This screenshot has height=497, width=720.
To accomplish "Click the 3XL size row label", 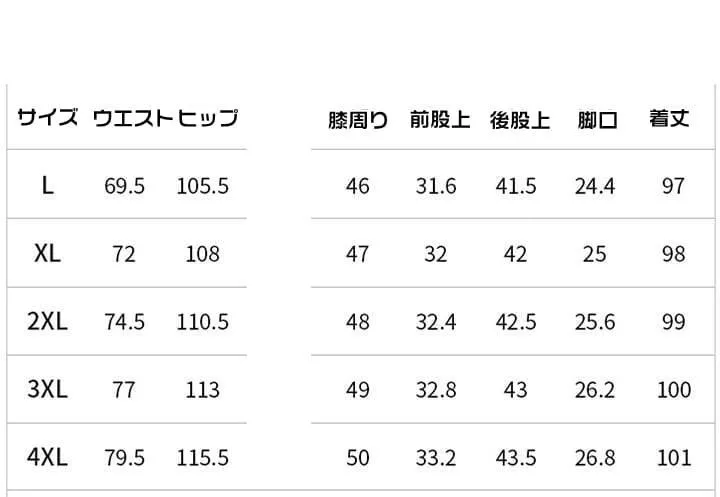I will (47, 389).
